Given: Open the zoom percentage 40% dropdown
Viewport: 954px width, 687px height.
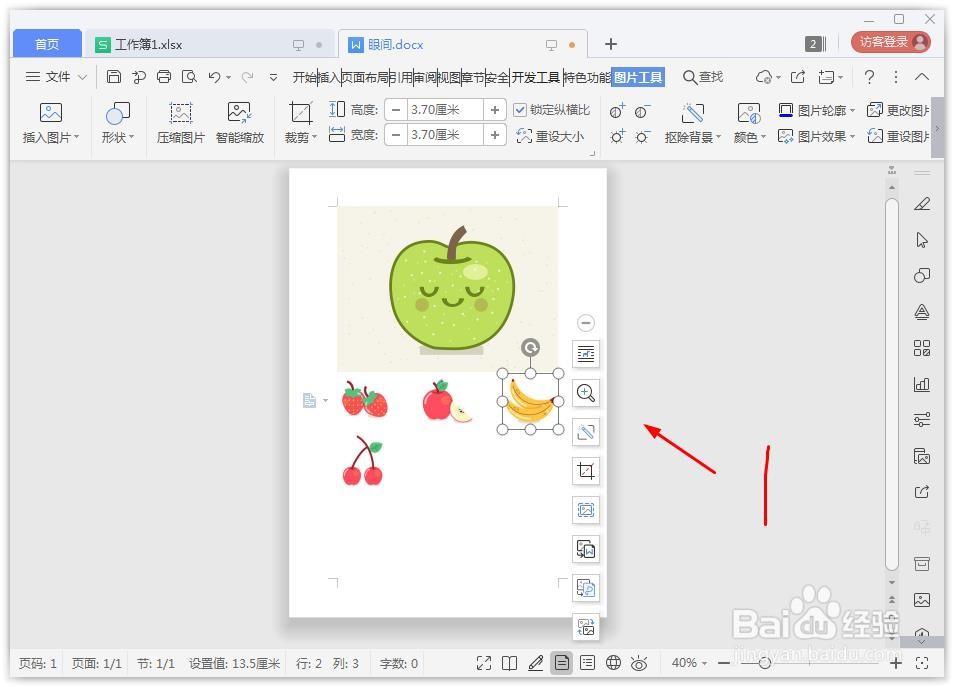Looking at the screenshot, I should click(689, 662).
